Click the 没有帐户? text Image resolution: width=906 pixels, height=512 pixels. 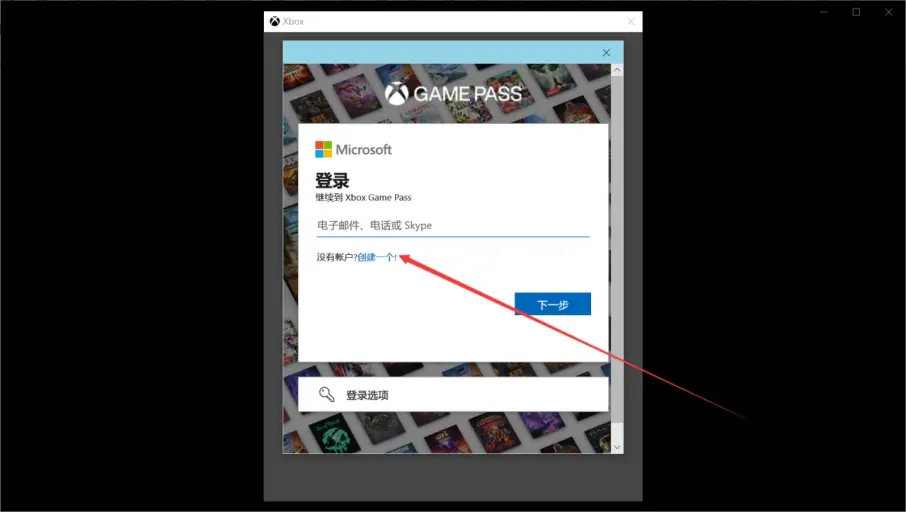pyautogui.click(x=337, y=257)
